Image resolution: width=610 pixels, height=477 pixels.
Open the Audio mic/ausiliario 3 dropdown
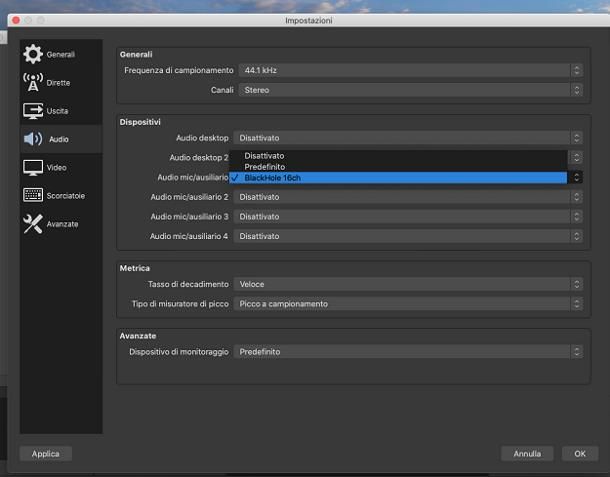[408, 217]
